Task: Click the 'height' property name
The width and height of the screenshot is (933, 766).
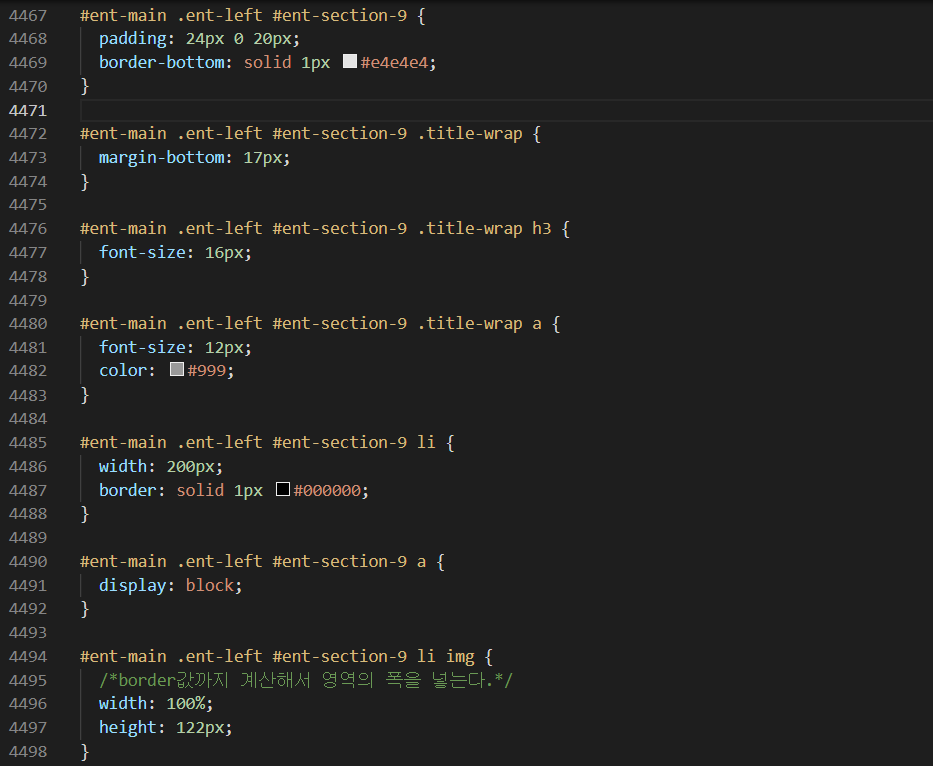Action: pyautogui.click(x=127, y=727)
